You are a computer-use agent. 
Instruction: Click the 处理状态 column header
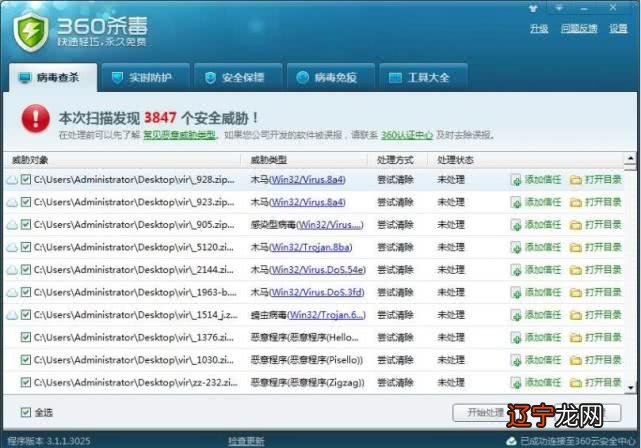click(x=455, y=160)
